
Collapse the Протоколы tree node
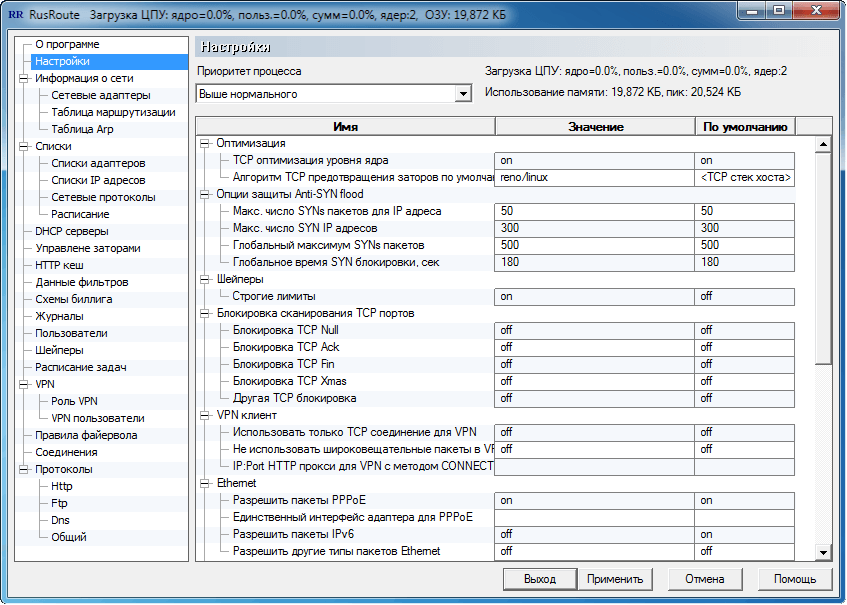(x=23, y=469)
